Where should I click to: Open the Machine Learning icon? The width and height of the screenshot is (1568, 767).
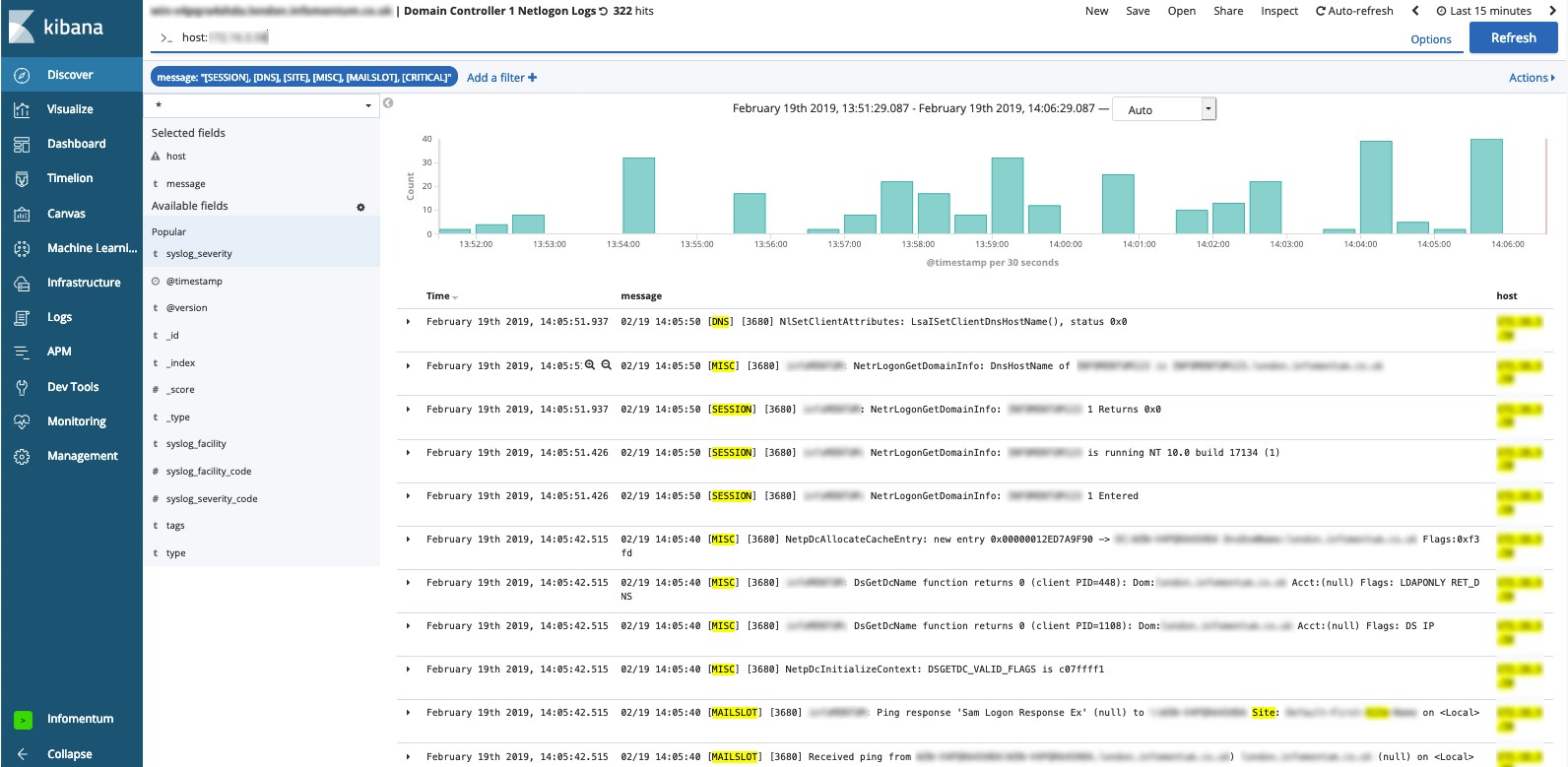[x=22, y=248]
